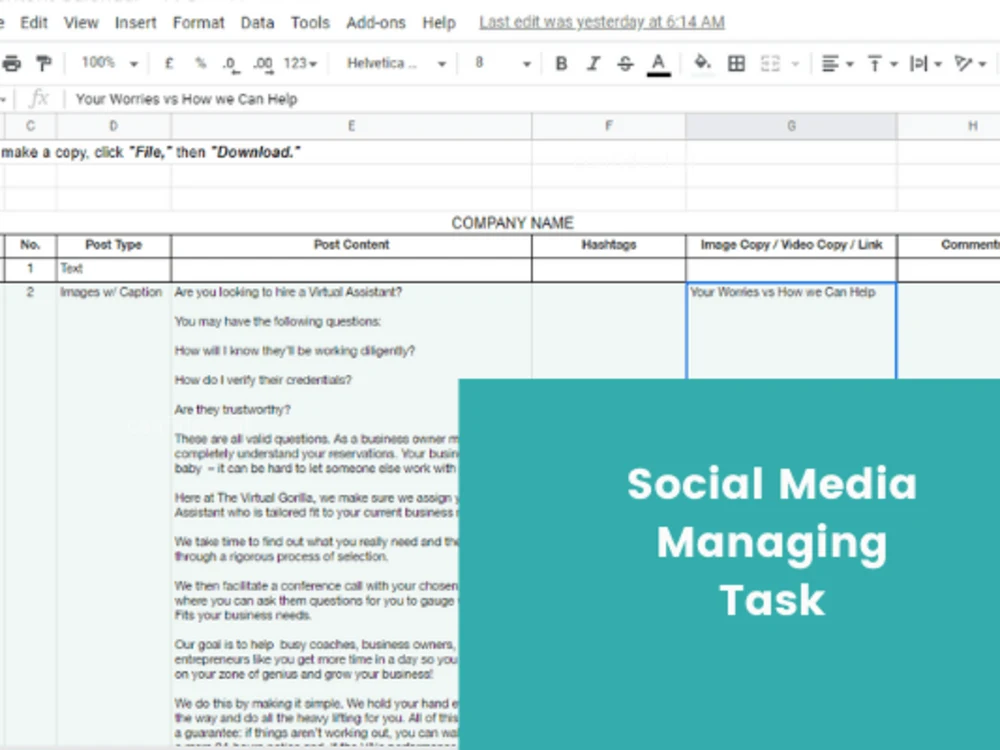Decrease decimal places
The width and height of the screenshot is (1000, 750).
point(231,64)
